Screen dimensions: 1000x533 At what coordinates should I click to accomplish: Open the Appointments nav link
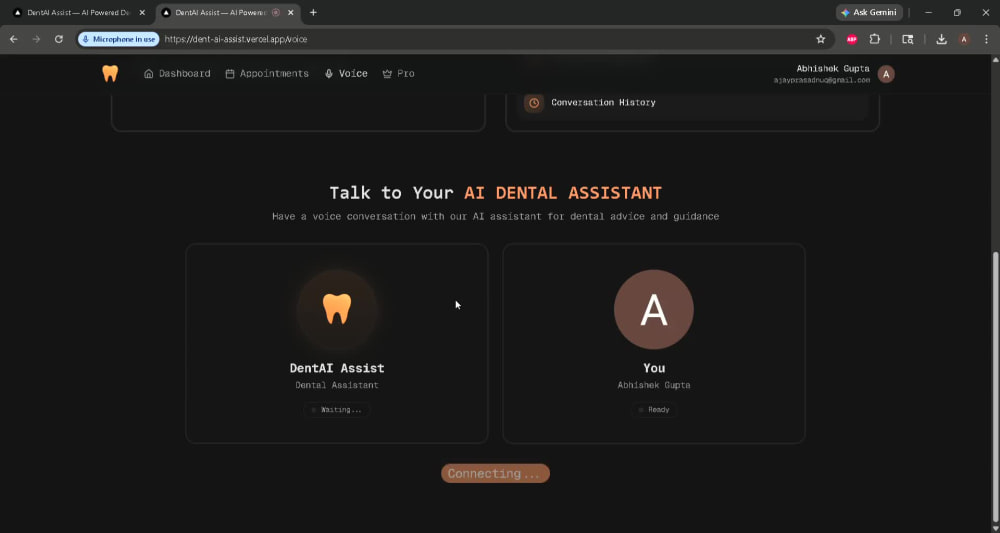tap(267, 73)
